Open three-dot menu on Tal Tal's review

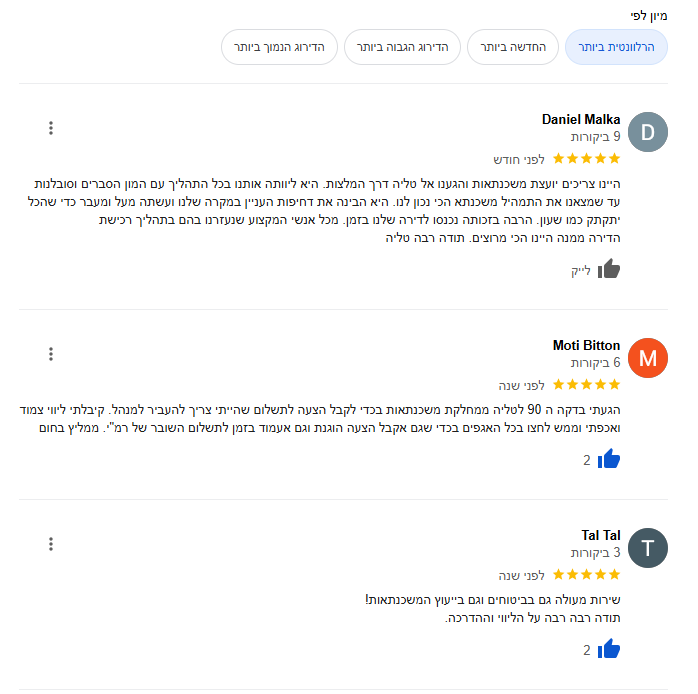[51, 544]
